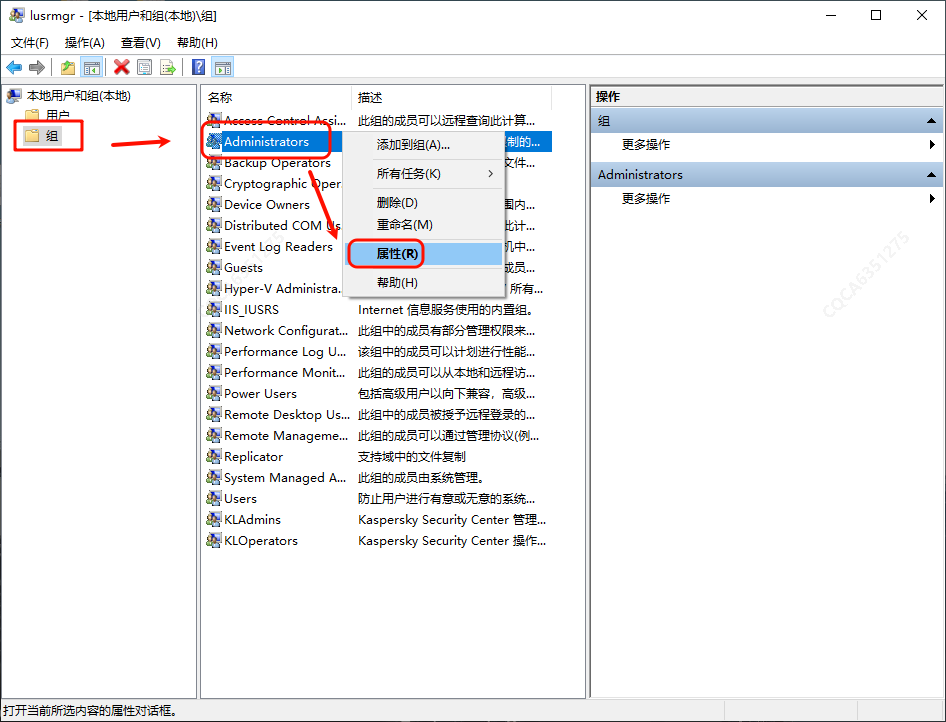
Task: Click the blue Back arrow in toolbar
Action: [x=14, y=67]
